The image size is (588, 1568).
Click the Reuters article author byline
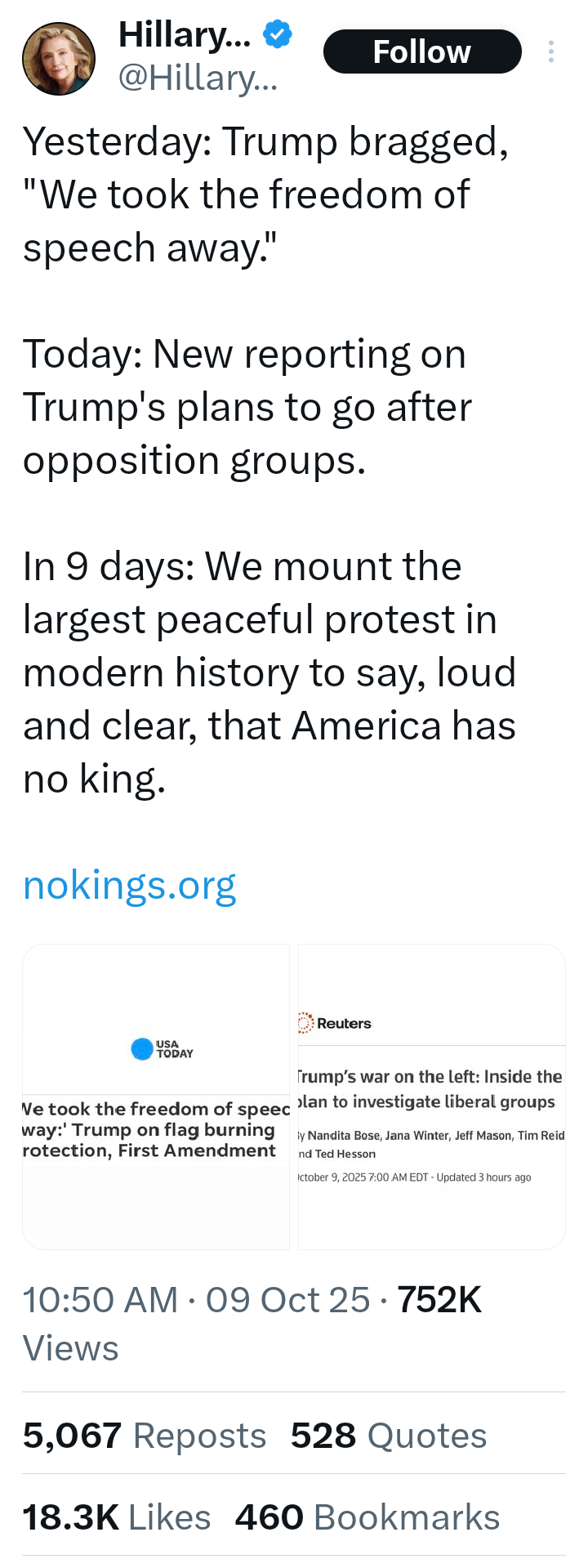point(431,1144)
